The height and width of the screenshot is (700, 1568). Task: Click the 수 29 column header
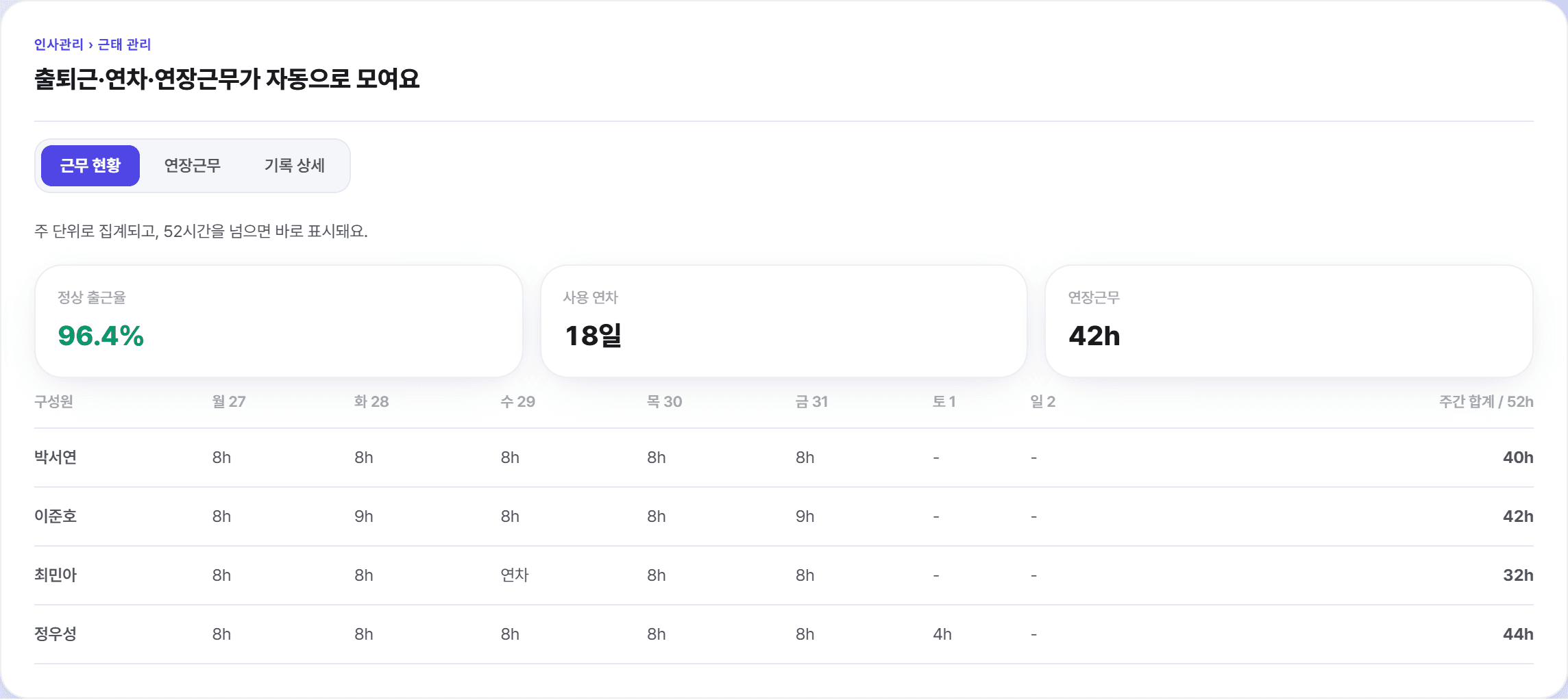tap(518, 401)
